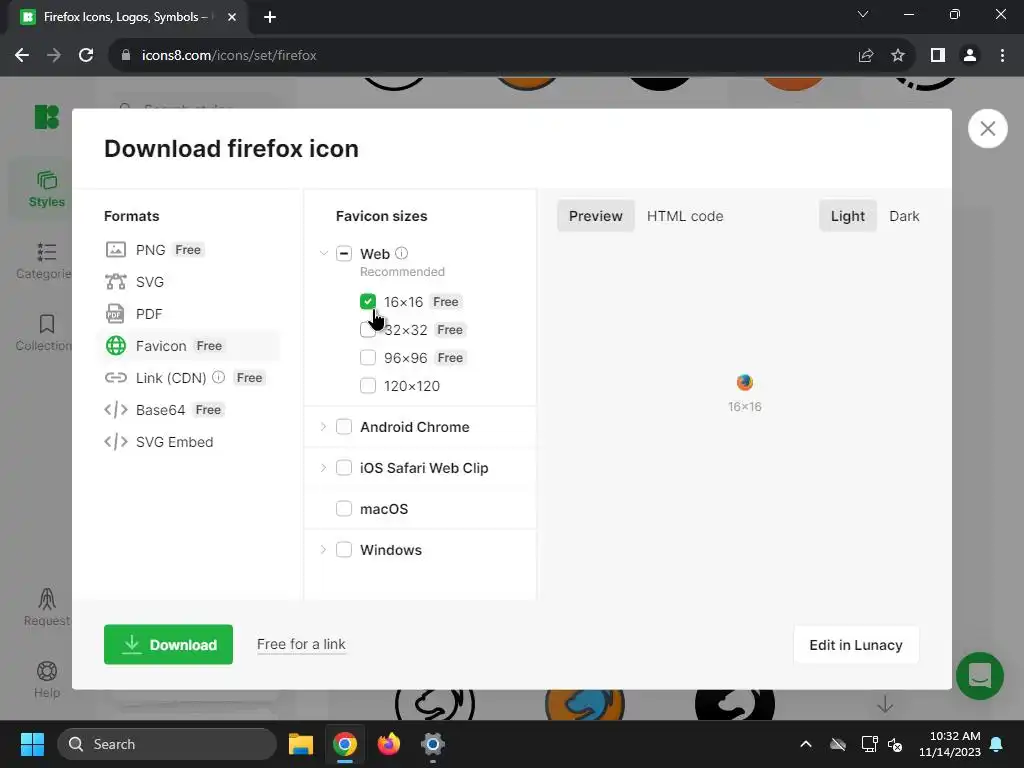The width and height of the screenshot is (1024, 768).
Task: Open the Link (CDN) info tooltip icon
Action: (218, 377)
